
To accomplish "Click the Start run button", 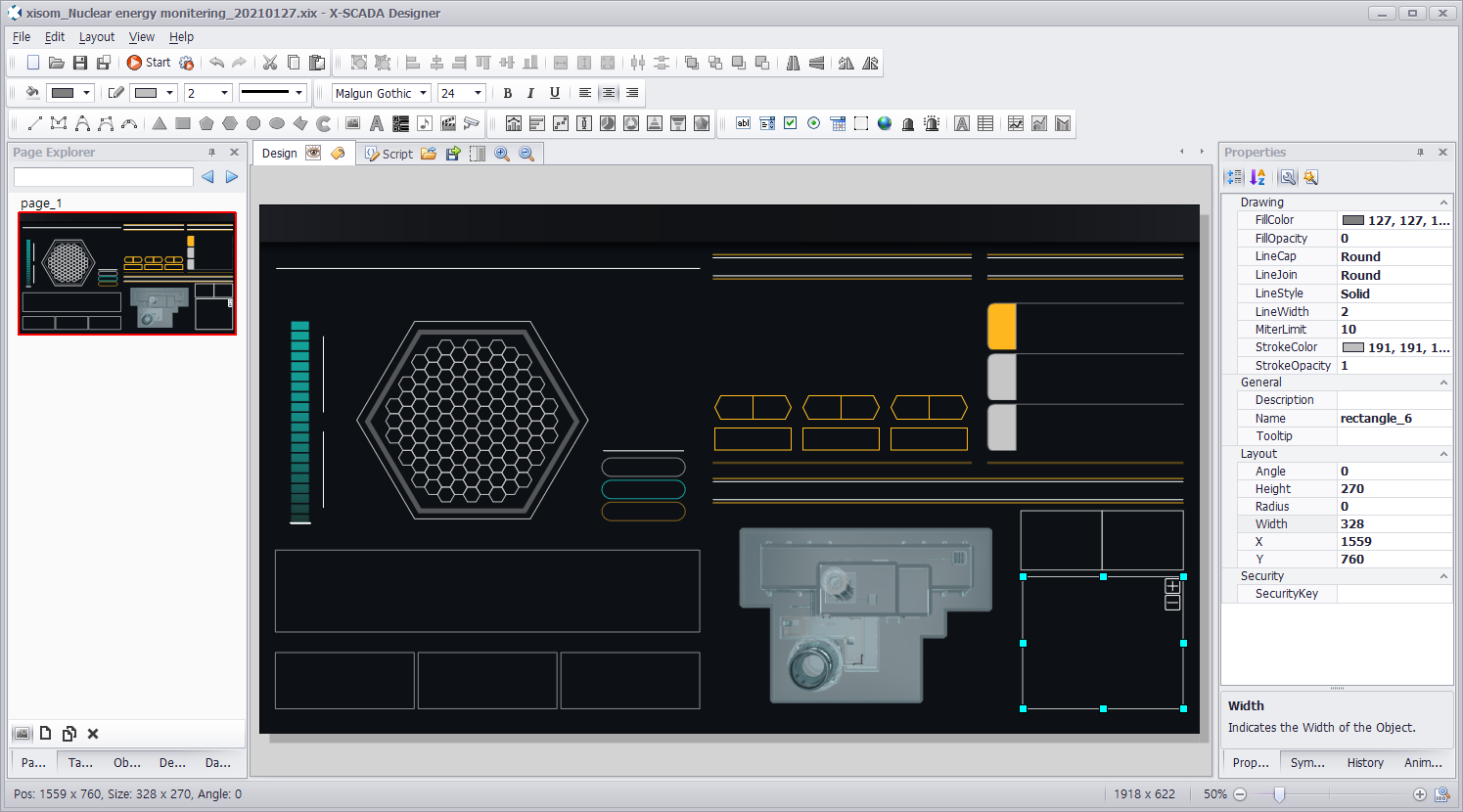I will tap(149, 63).
